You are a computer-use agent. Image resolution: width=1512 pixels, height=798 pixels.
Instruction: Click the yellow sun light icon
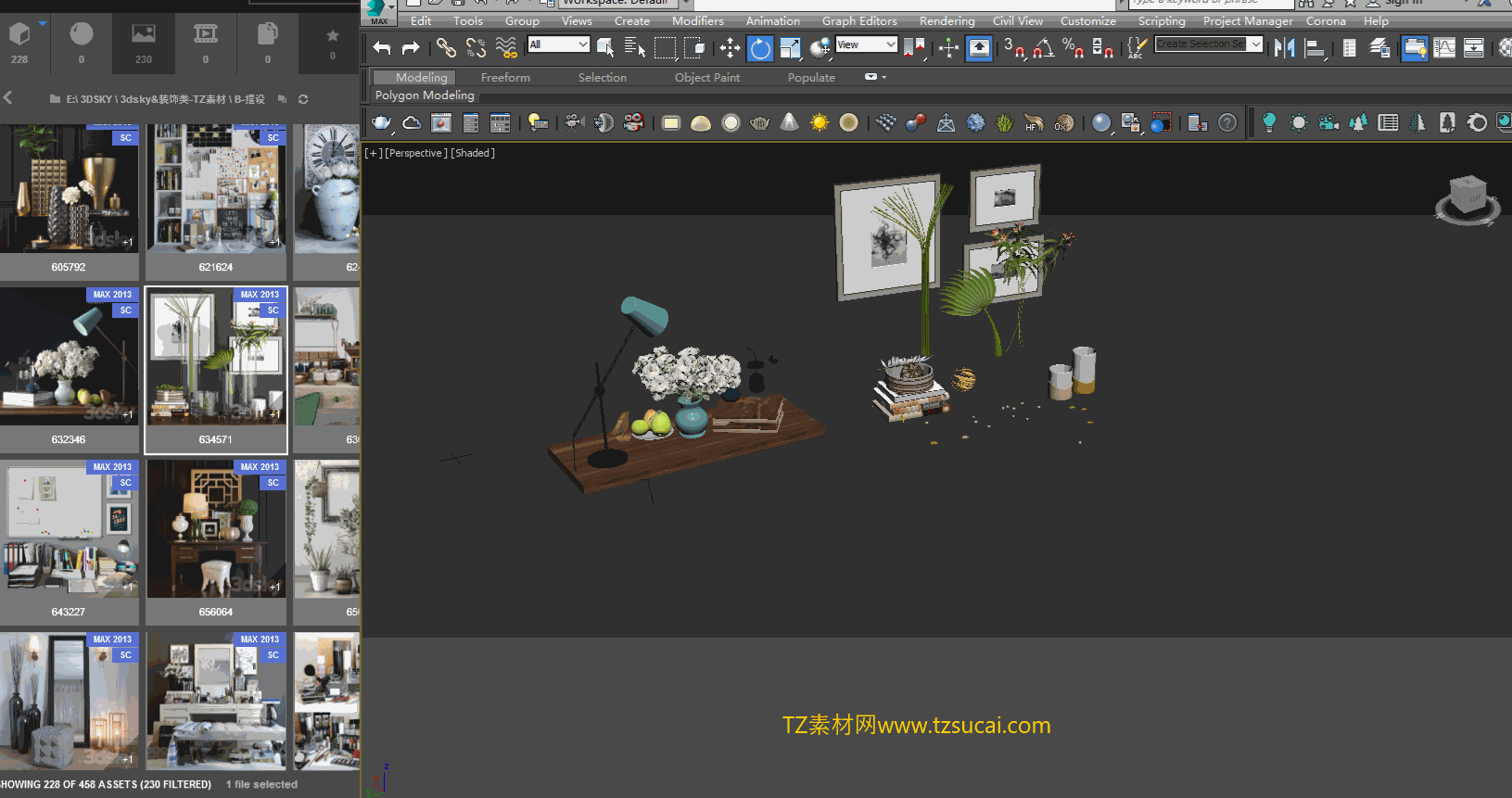pos(820,122)
